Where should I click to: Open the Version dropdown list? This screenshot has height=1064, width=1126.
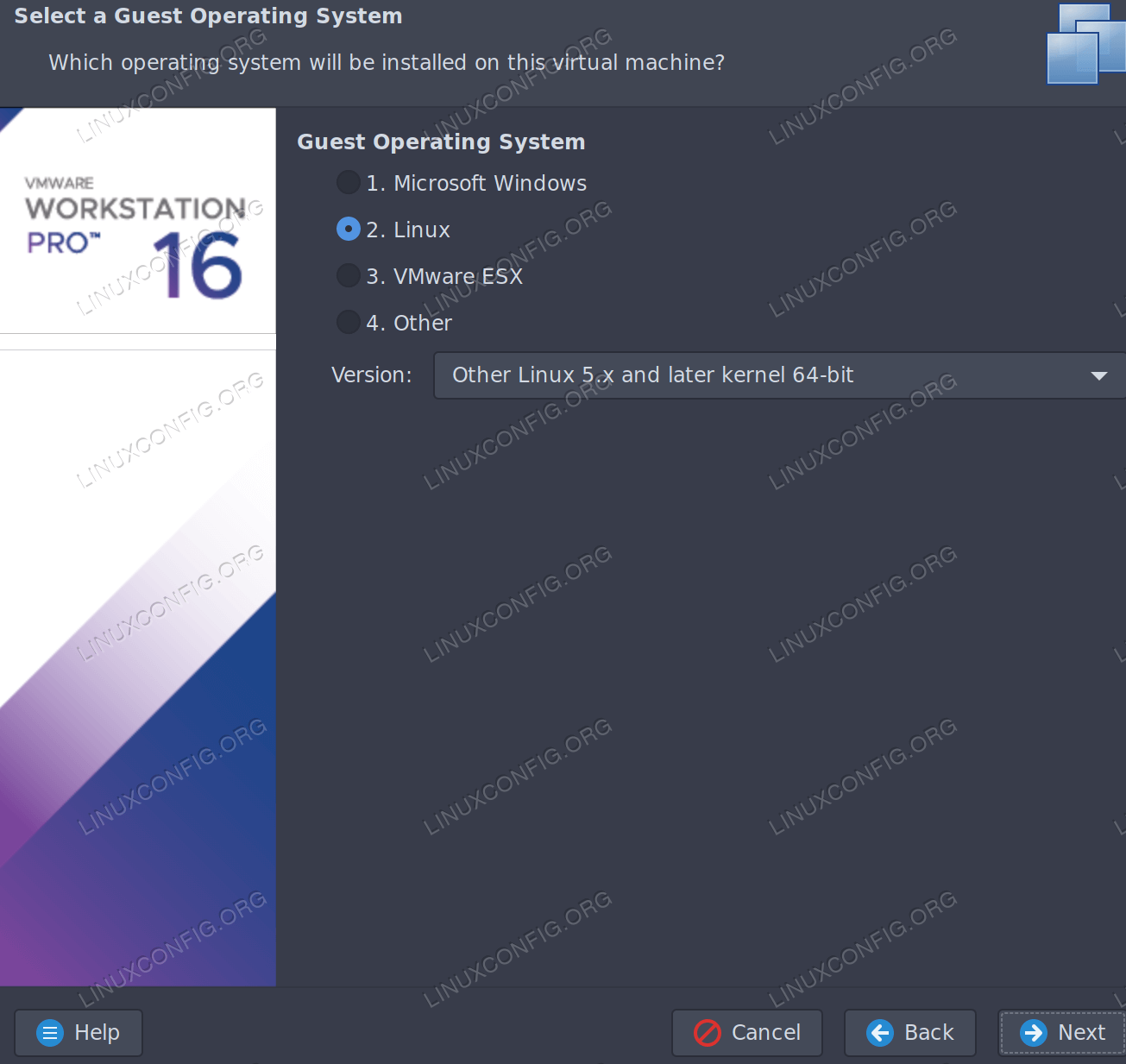point(779,375)
